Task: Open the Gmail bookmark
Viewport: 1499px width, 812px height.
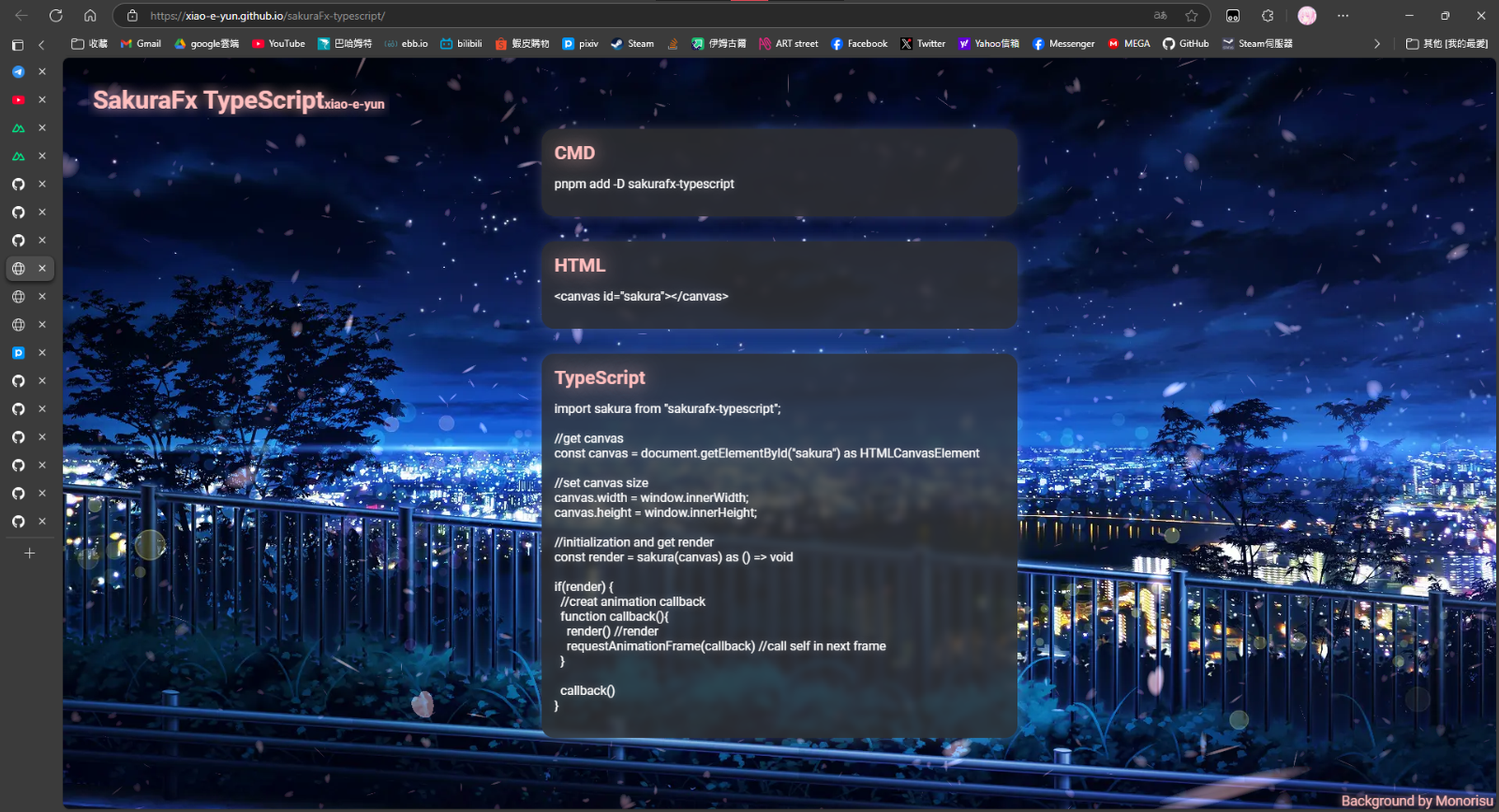Action: [x=141, y=44]
